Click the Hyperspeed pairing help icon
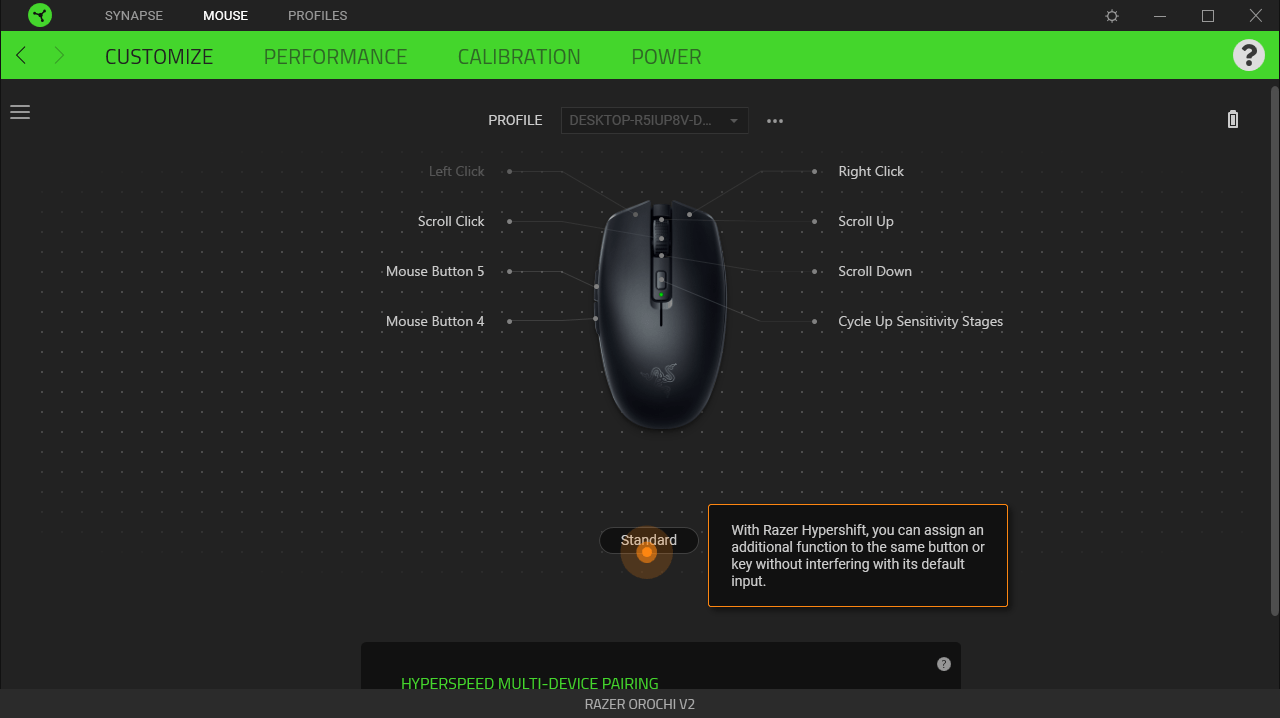The image size is (1280, 718). pos(943,664)
